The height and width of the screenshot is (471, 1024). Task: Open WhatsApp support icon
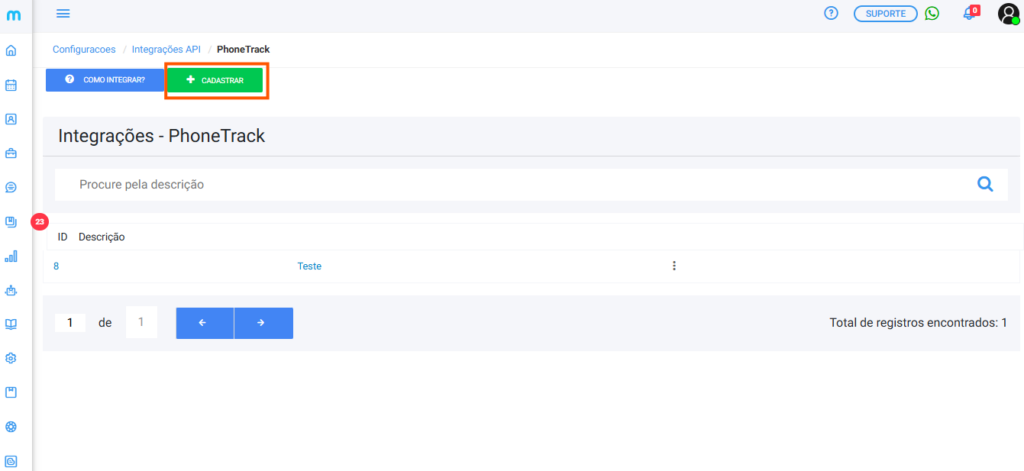(x=932, y=13)
